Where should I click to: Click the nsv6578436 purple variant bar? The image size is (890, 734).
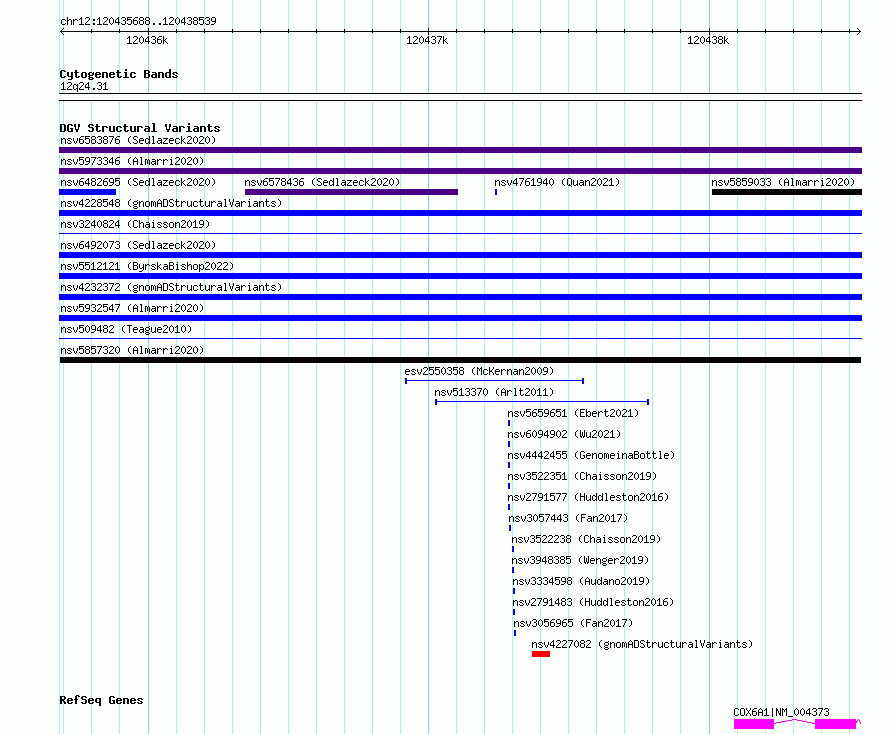point(351,192)
